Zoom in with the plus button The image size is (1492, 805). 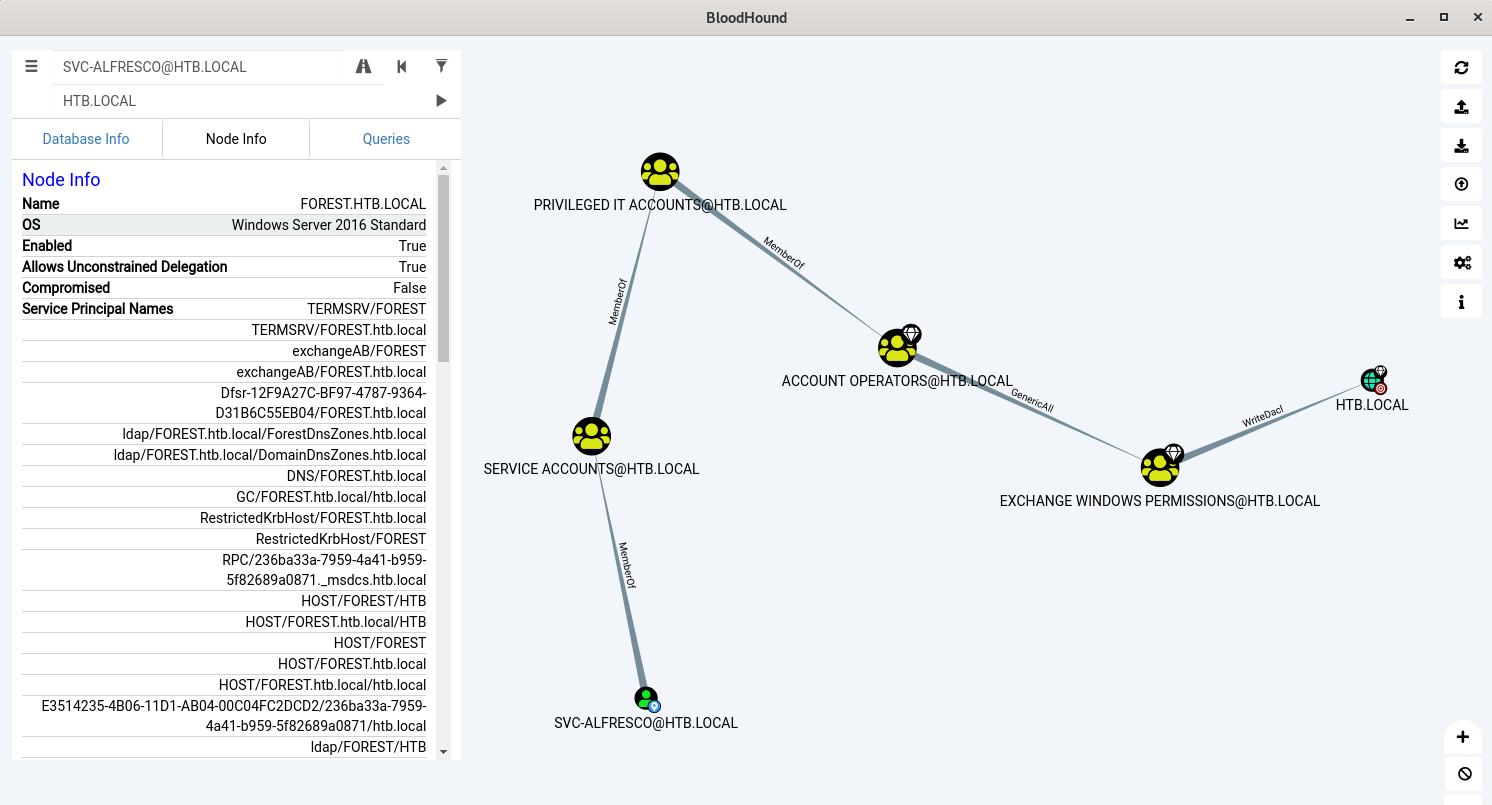coord(1462,737)
